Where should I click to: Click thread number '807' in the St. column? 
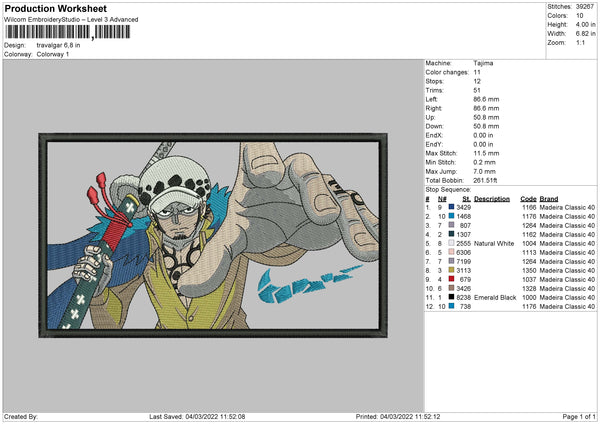(465, 226)
